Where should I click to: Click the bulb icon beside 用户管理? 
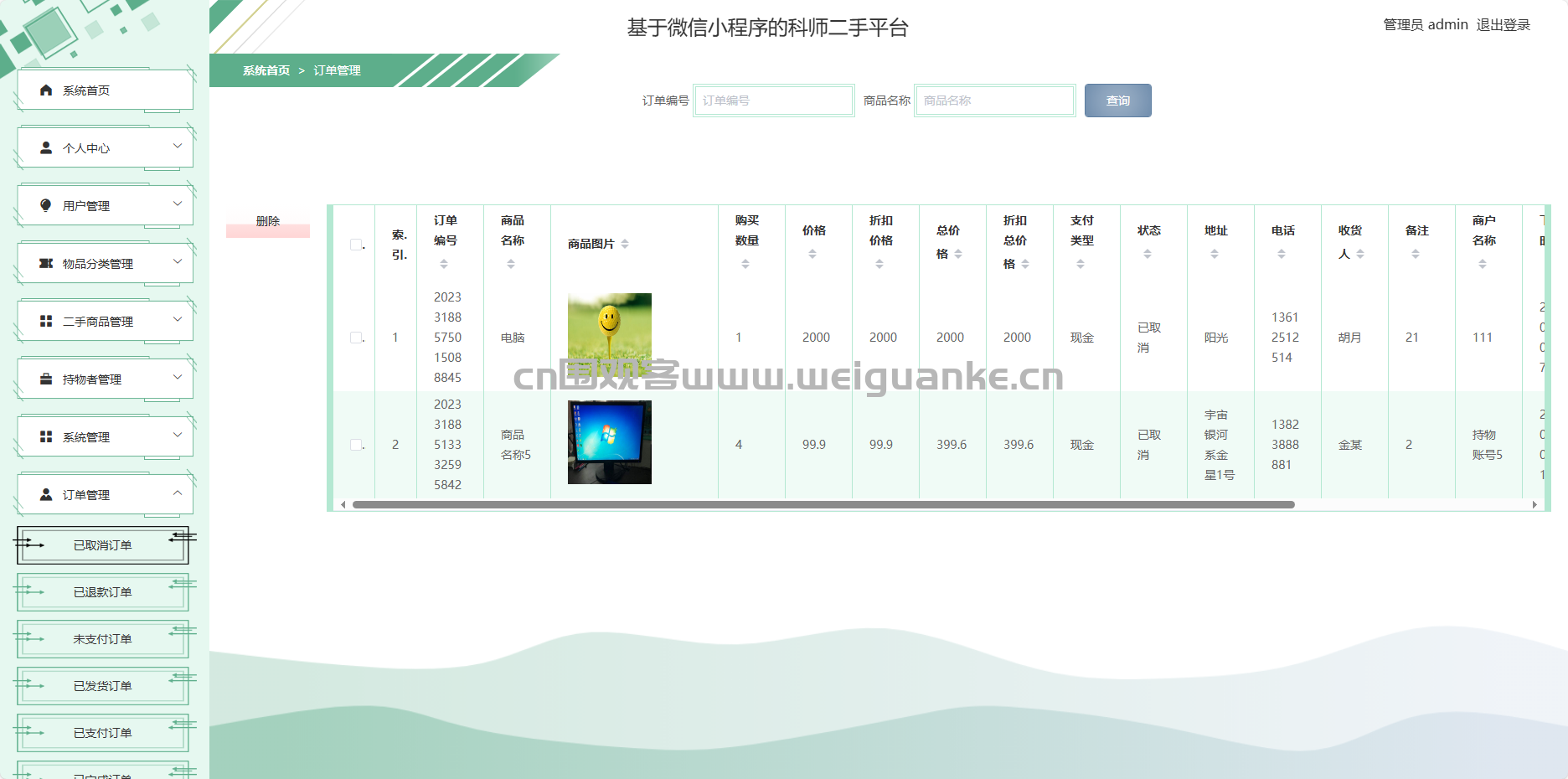pos(46,206)
